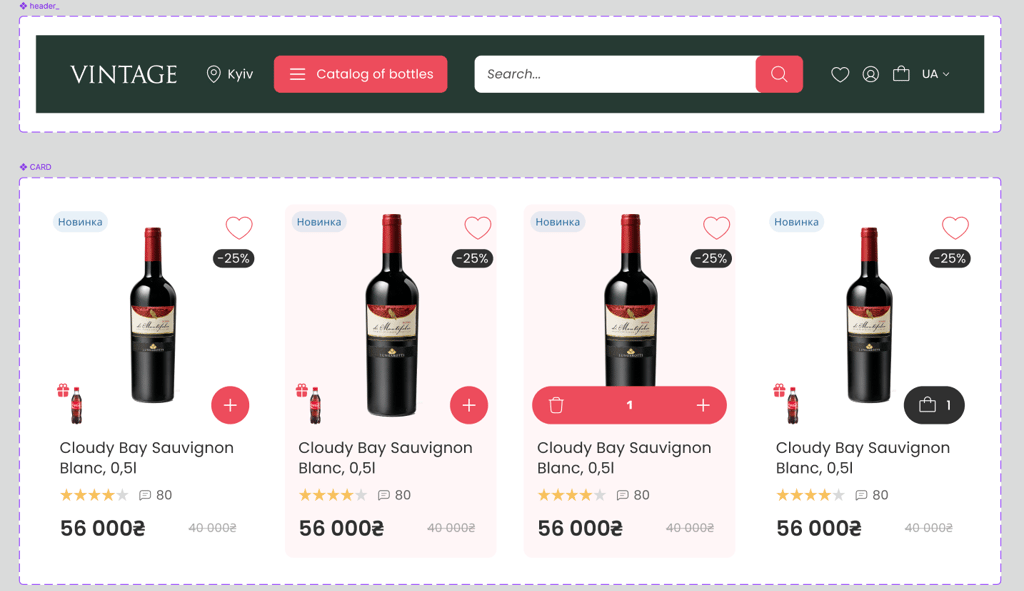Toggle favorite heart on first card
The height and width of the screenshot is (591, 1024).
[x=239, y=228]
